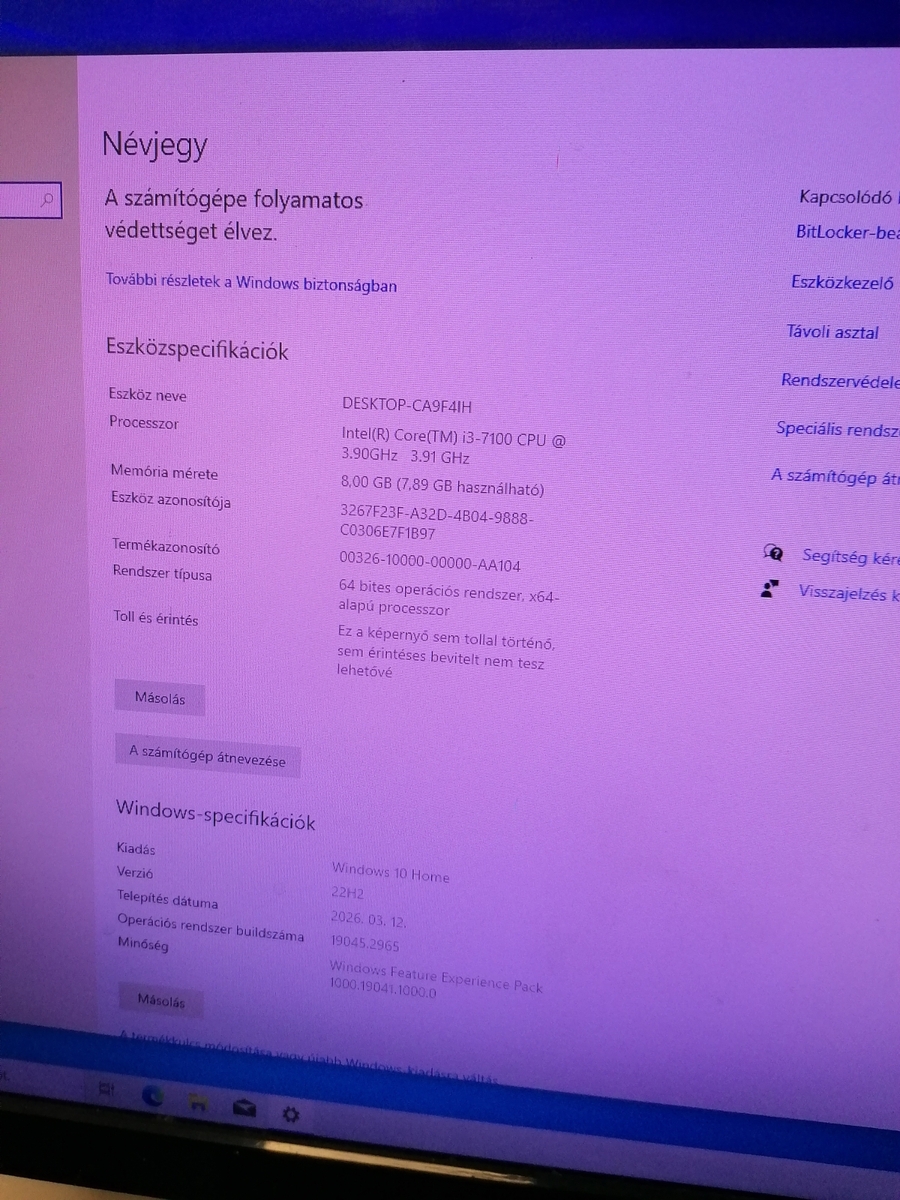Open További részletek a Windows biztonságban link
The image size is (900, 1200).
coord(251,283)
